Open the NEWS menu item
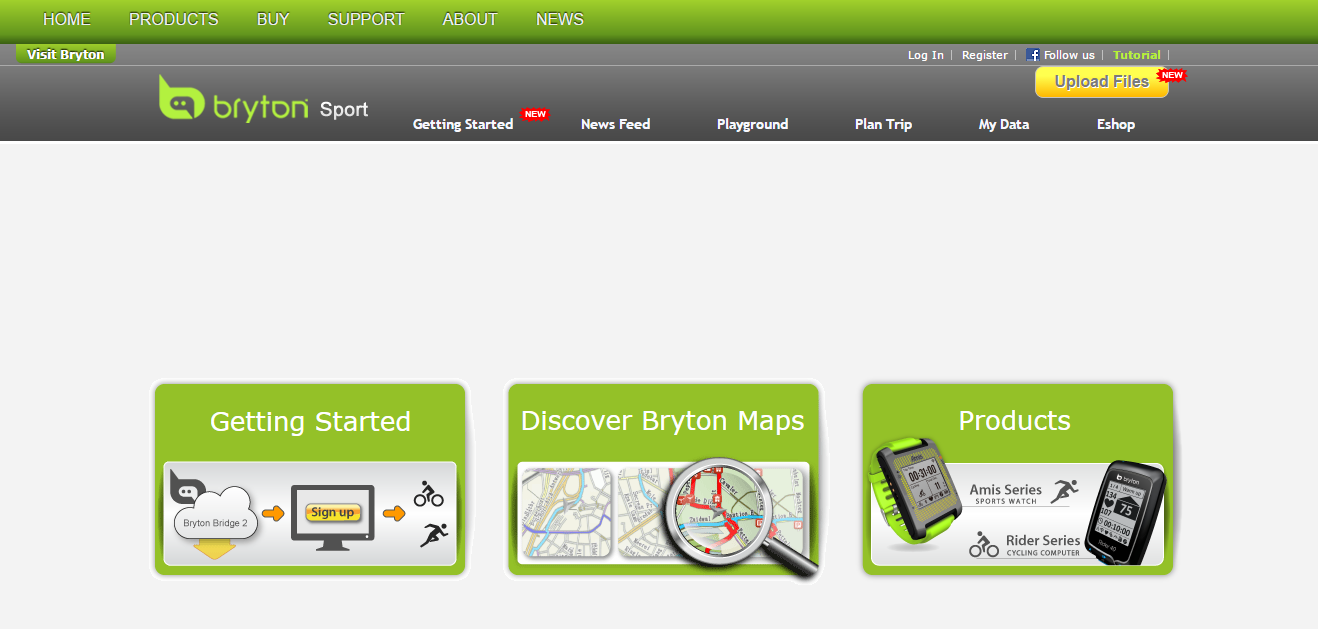The width and height of the screenshot is (1318, 629). pyautogui.click(x=560, y=19)
